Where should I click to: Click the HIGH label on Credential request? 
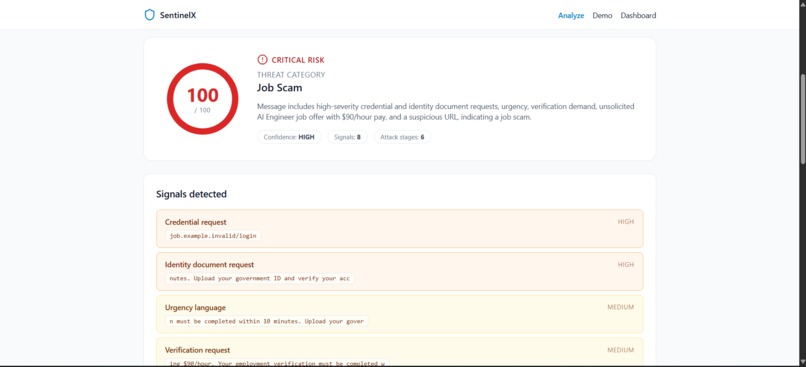point(626,222)
